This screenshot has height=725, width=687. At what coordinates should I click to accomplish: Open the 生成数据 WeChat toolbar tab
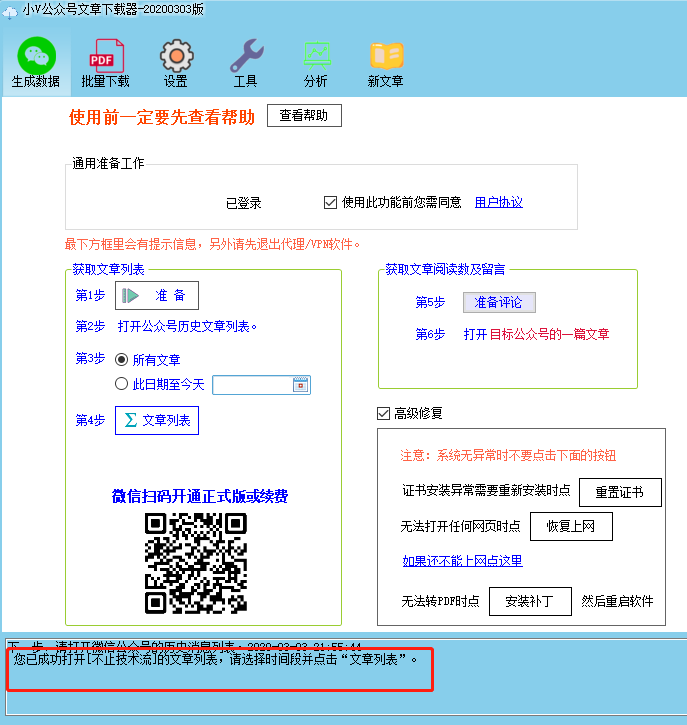pos(36,62)
